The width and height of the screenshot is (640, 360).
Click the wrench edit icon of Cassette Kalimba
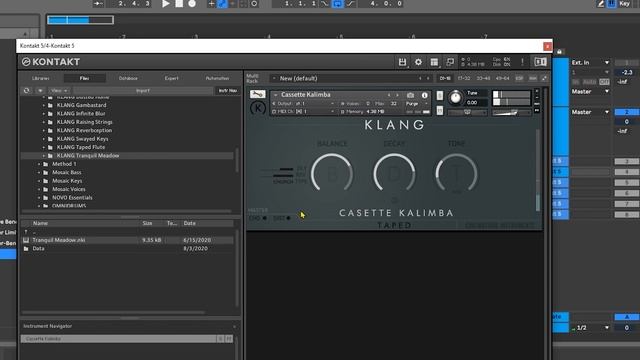tap(258, 94)
